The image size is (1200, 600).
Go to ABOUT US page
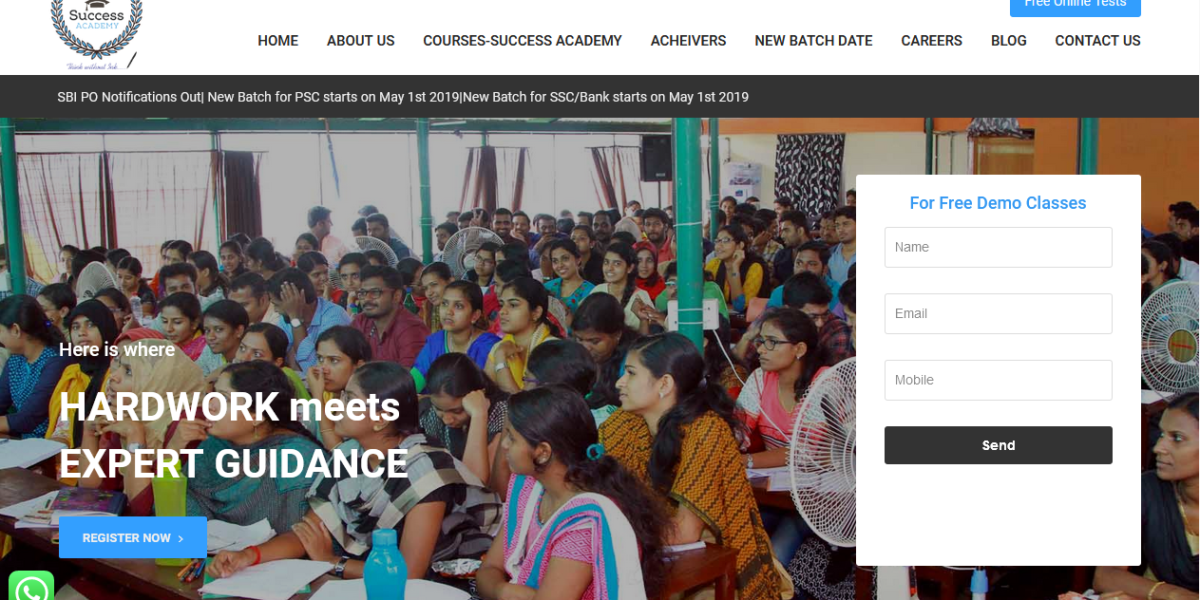tap(361, 41)
